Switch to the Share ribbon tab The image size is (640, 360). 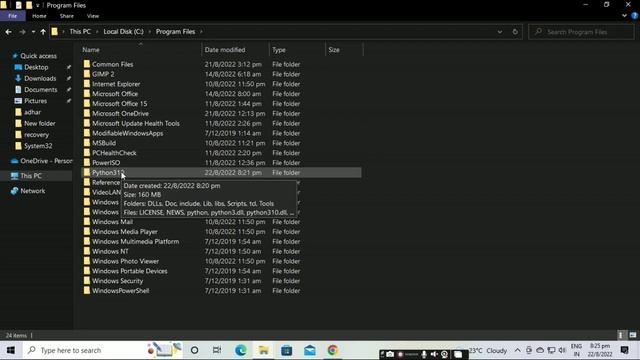pyautogui.click(x=67, y=16)
